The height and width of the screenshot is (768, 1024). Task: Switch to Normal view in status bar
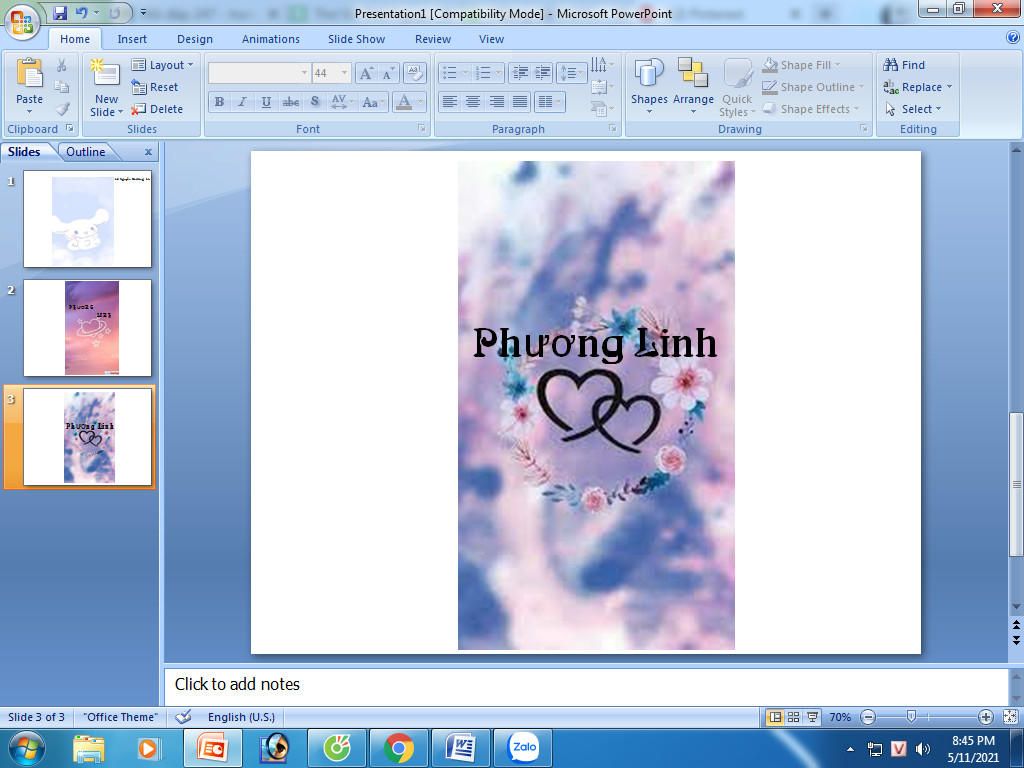[x=775, y=717]
